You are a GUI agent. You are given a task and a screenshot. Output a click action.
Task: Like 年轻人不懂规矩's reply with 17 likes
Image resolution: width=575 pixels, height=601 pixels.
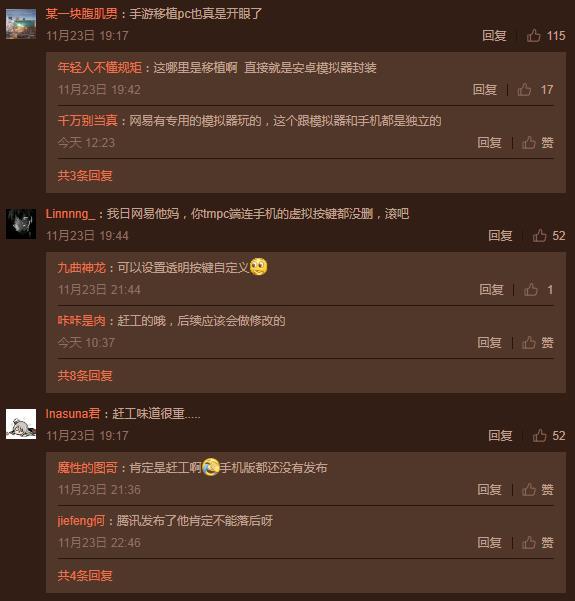coord(535,90)
